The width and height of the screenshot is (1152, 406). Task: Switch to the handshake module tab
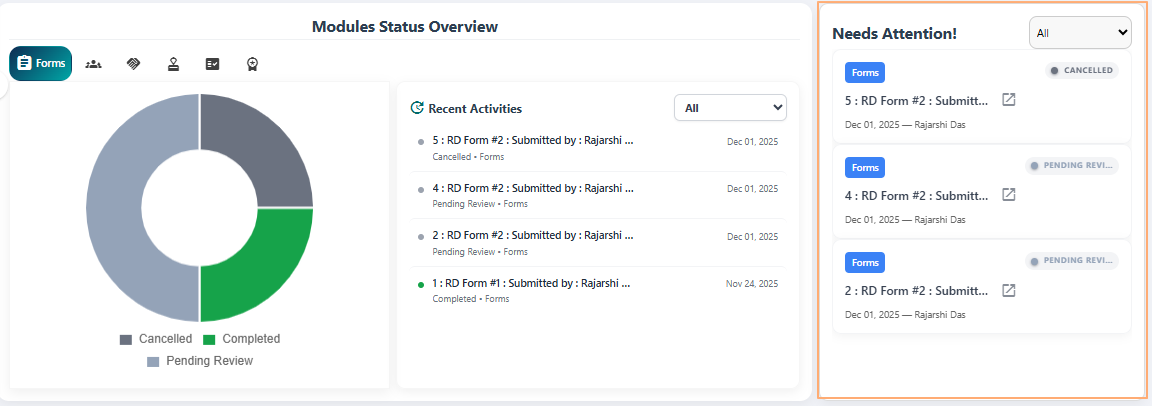tap(134, 64)
